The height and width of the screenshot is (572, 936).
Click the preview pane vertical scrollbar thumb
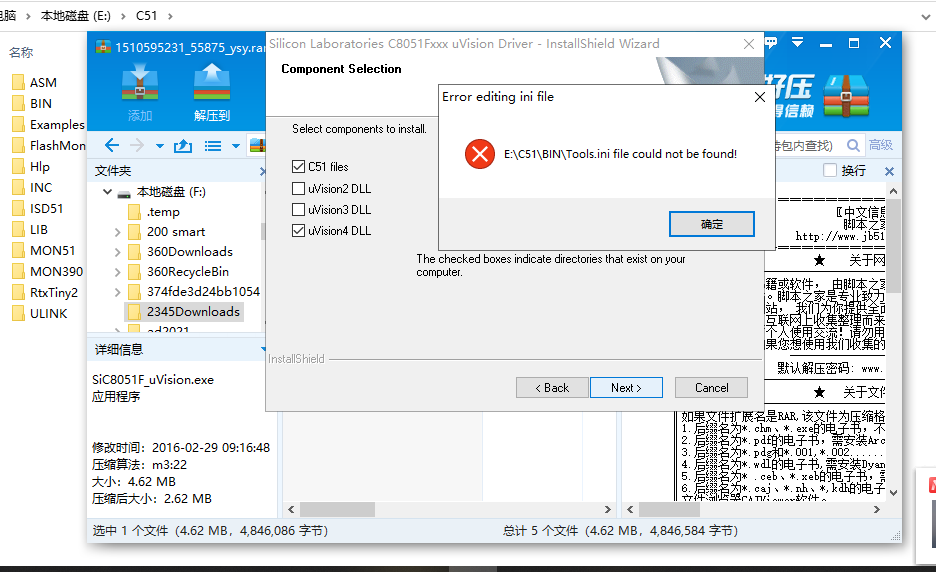[x=893, y=245]
